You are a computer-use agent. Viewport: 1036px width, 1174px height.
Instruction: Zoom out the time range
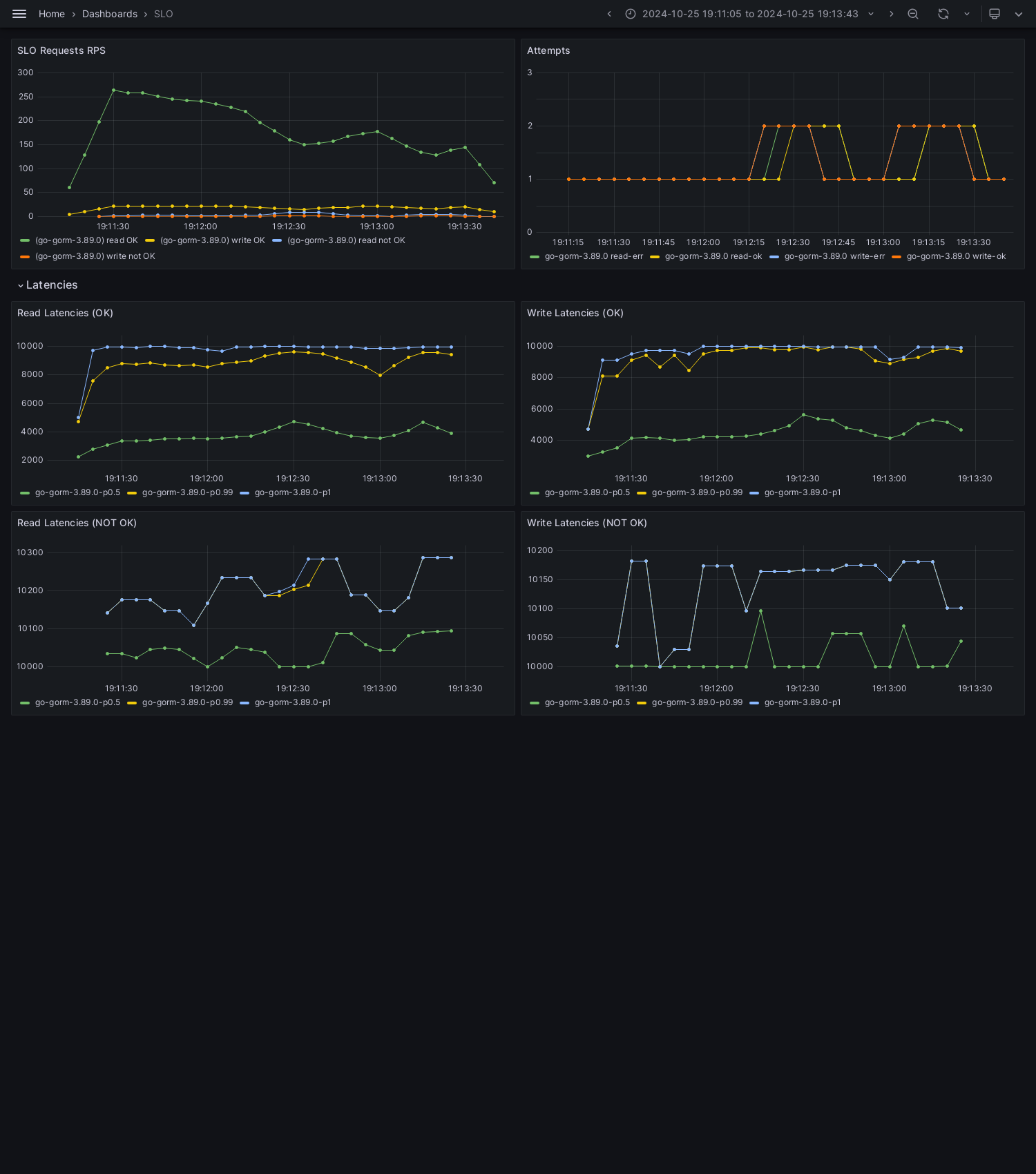tap(913, 14)
